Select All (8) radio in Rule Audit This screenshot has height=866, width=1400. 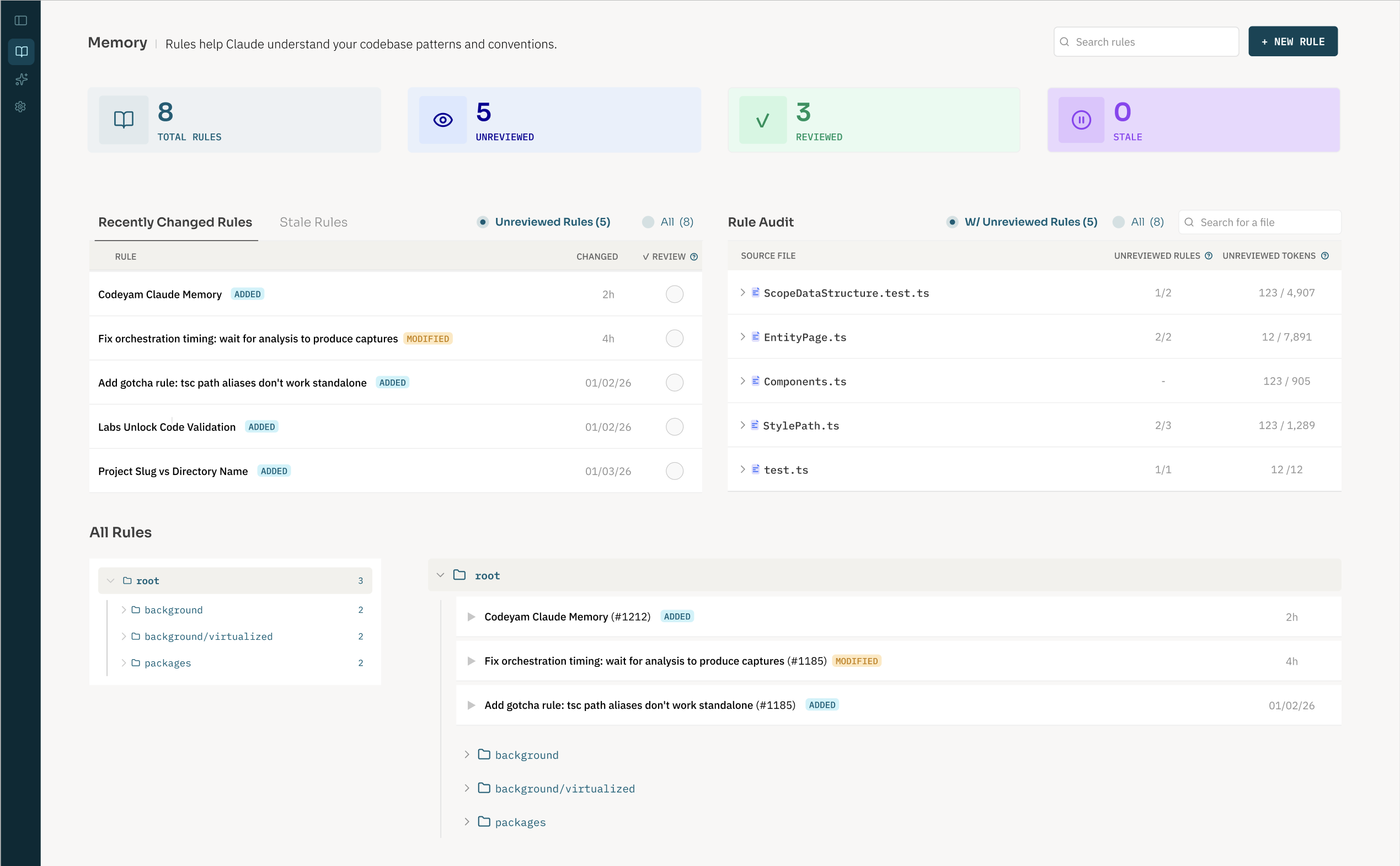tap(1118, 222)
